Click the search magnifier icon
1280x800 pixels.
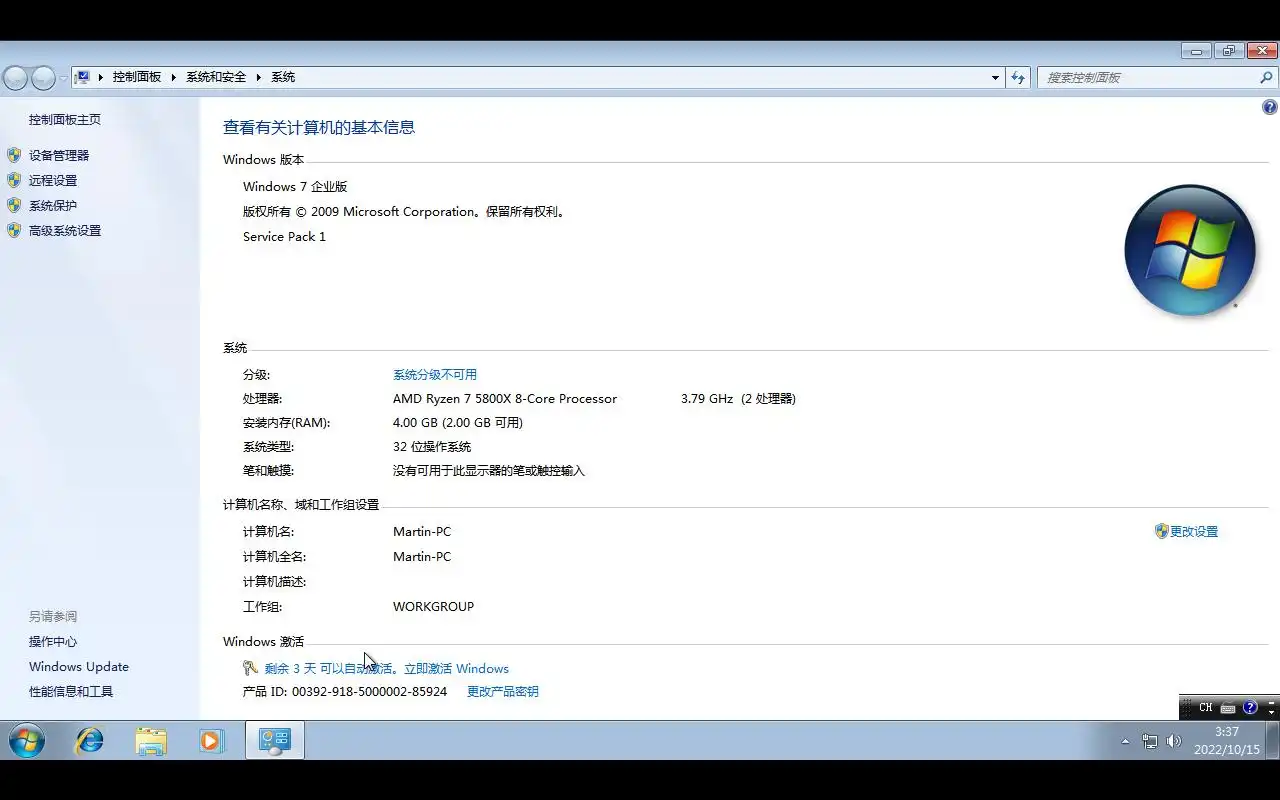point(1266,77)
